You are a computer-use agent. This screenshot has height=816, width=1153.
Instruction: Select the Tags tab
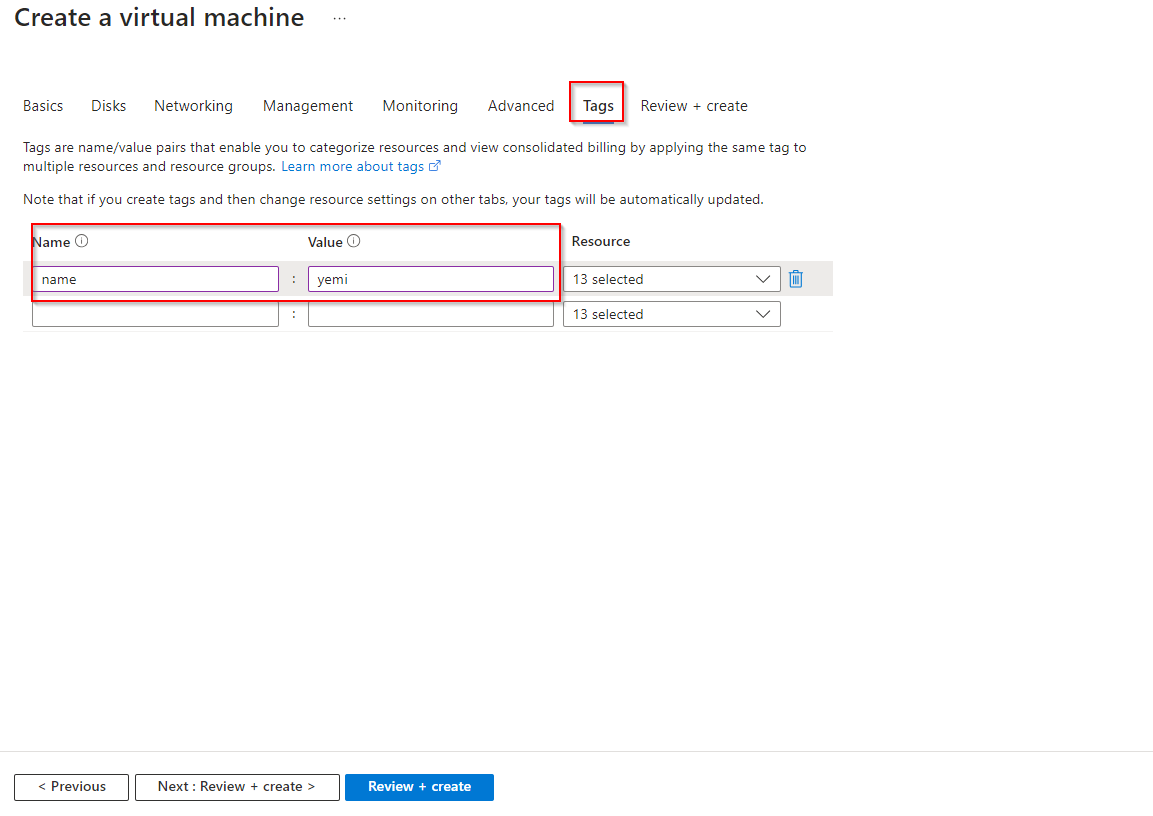[598, 106]
